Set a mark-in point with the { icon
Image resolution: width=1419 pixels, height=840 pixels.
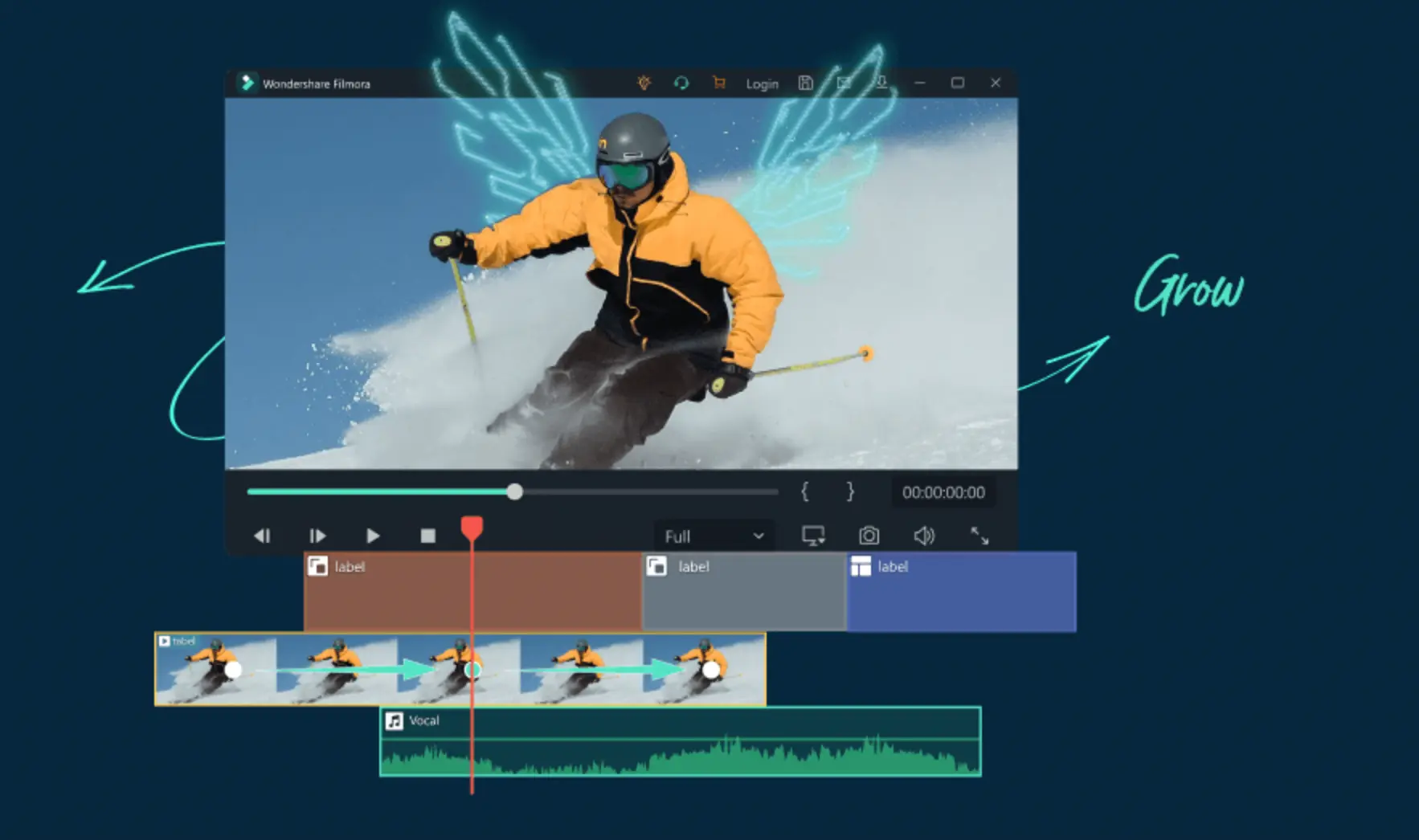[x=805, y=491]
